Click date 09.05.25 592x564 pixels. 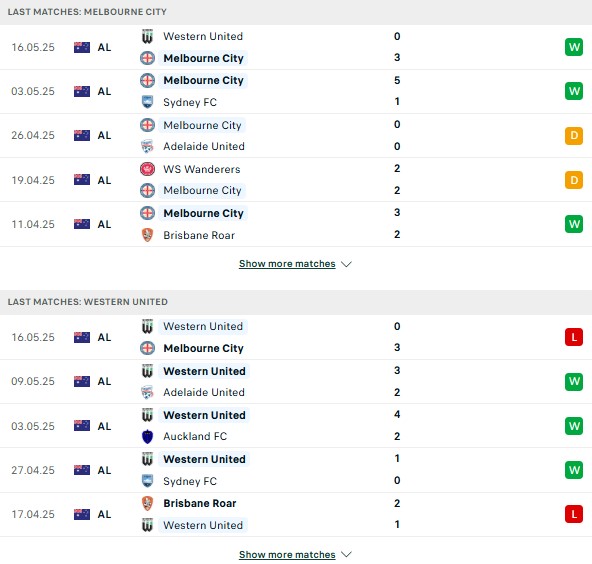point(33,381)
